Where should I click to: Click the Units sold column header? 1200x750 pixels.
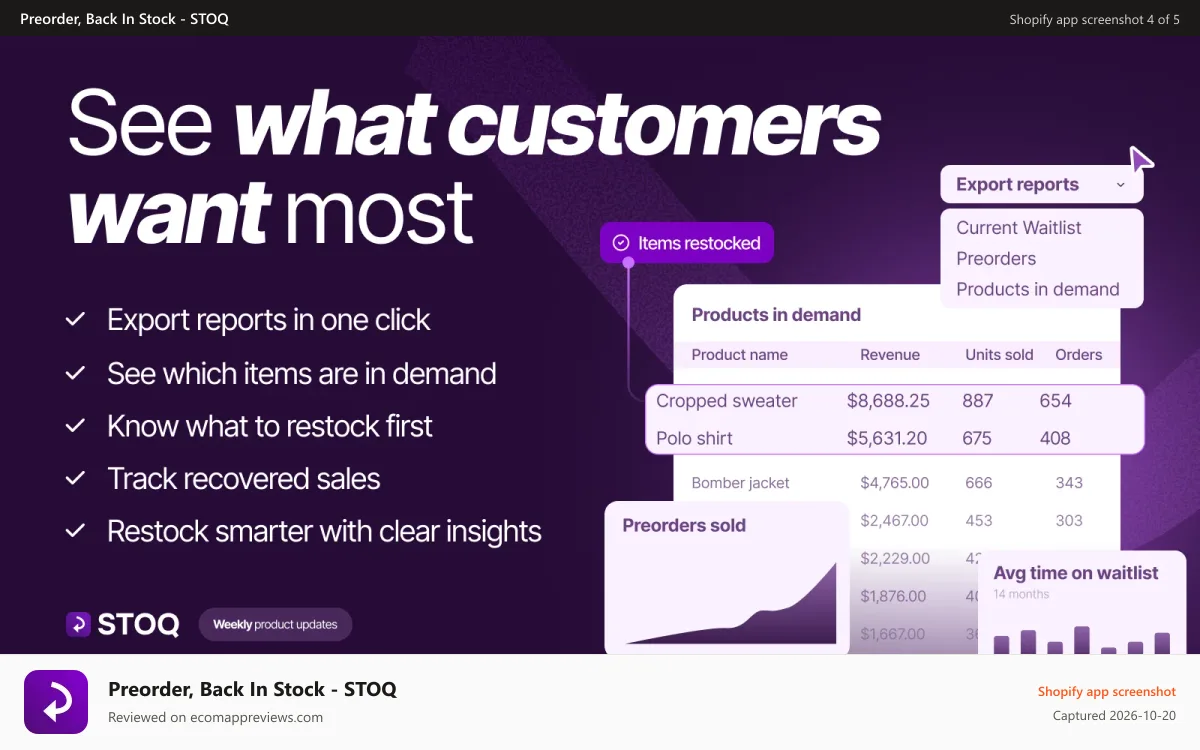coord(999,355)
